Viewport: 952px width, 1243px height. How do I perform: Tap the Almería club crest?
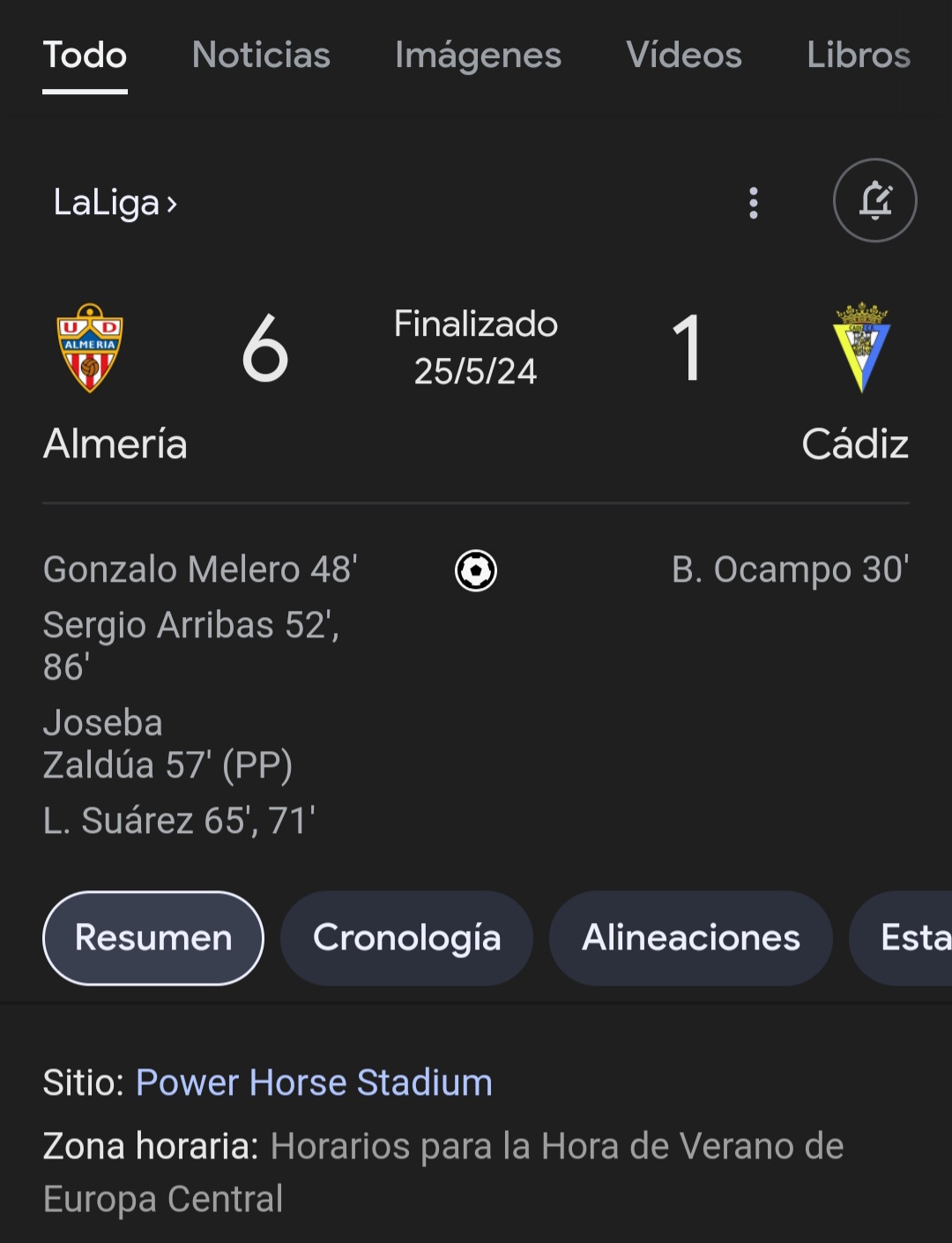[x=89, y=347]
